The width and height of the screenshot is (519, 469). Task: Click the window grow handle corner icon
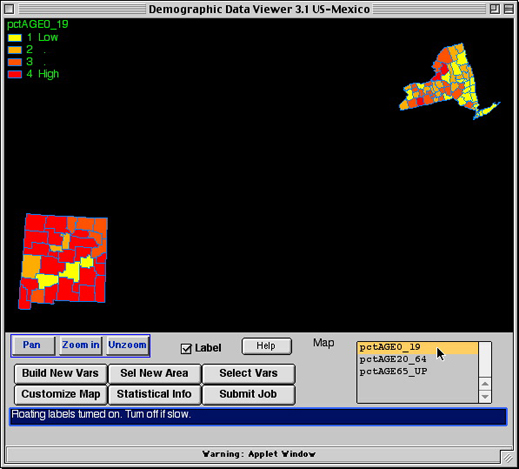[507, 458]
